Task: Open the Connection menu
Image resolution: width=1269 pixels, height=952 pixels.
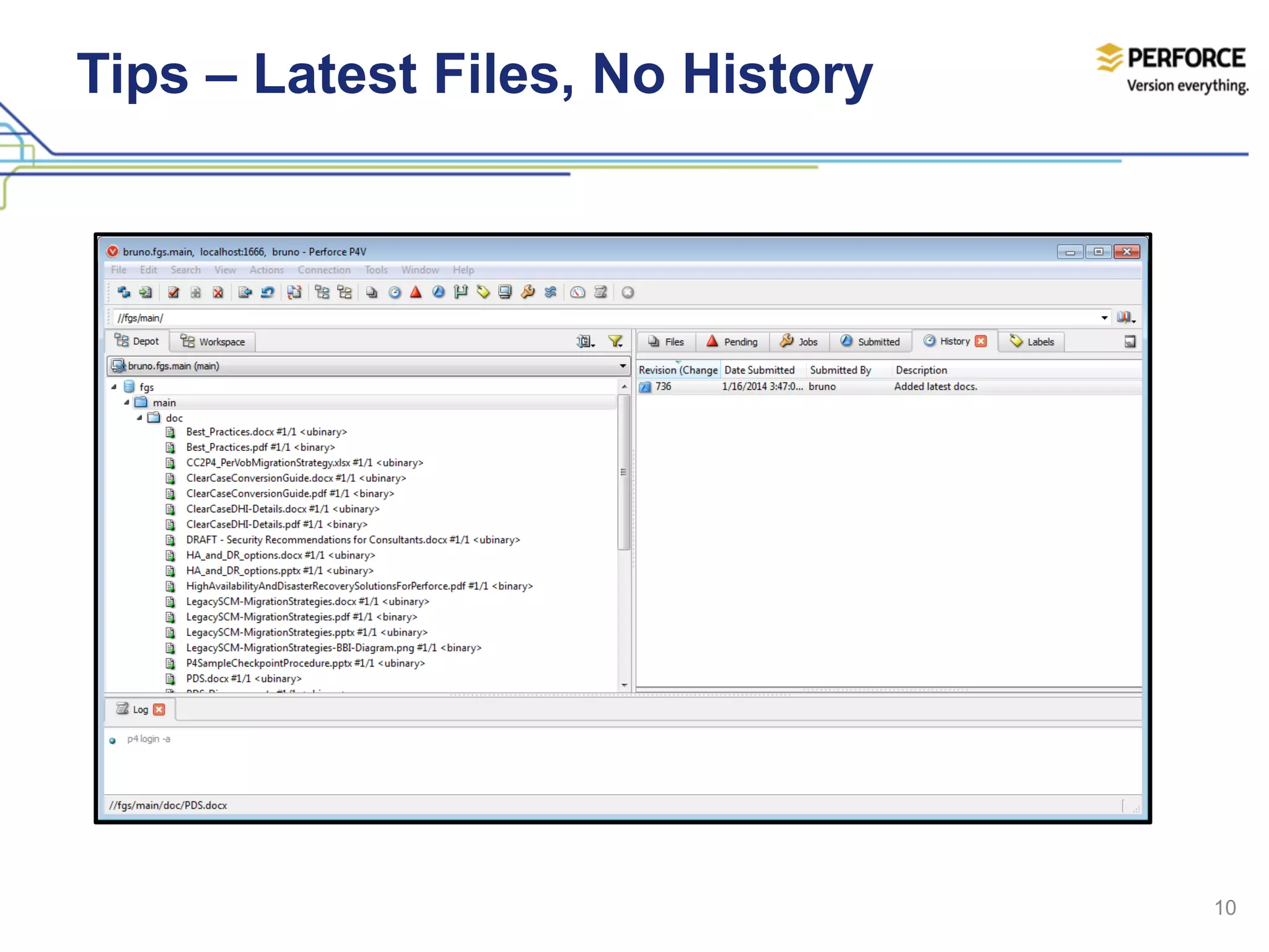Action: [x=324, y=270]
